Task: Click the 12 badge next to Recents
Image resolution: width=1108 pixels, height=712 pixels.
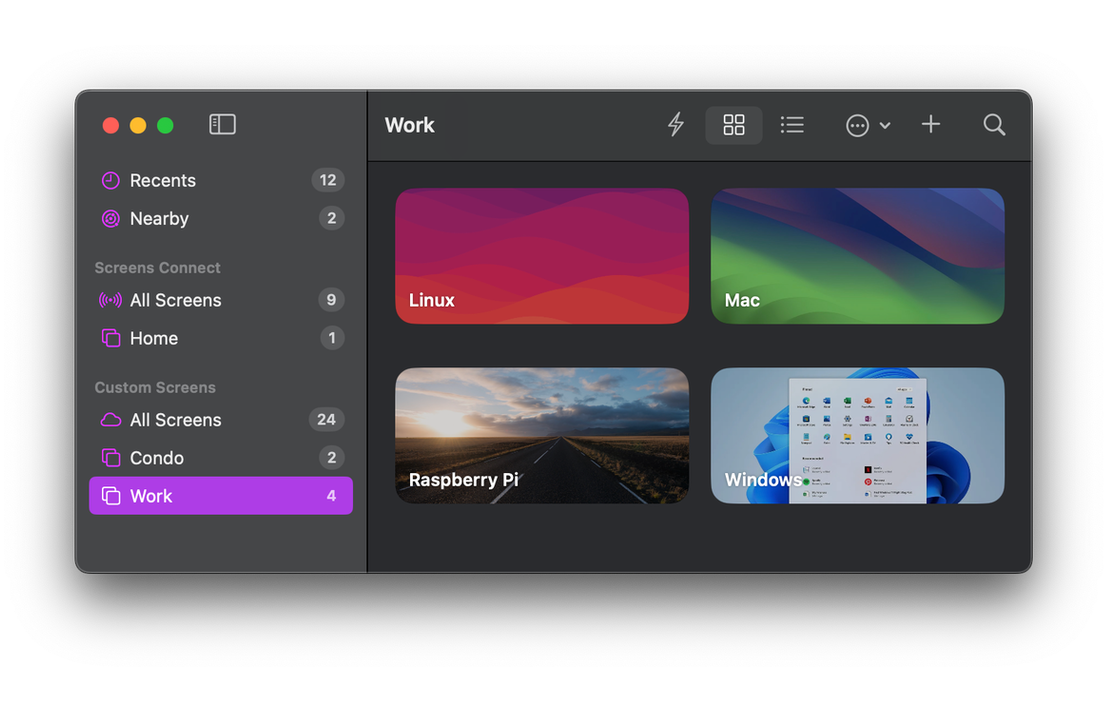Action: point(328,180)
